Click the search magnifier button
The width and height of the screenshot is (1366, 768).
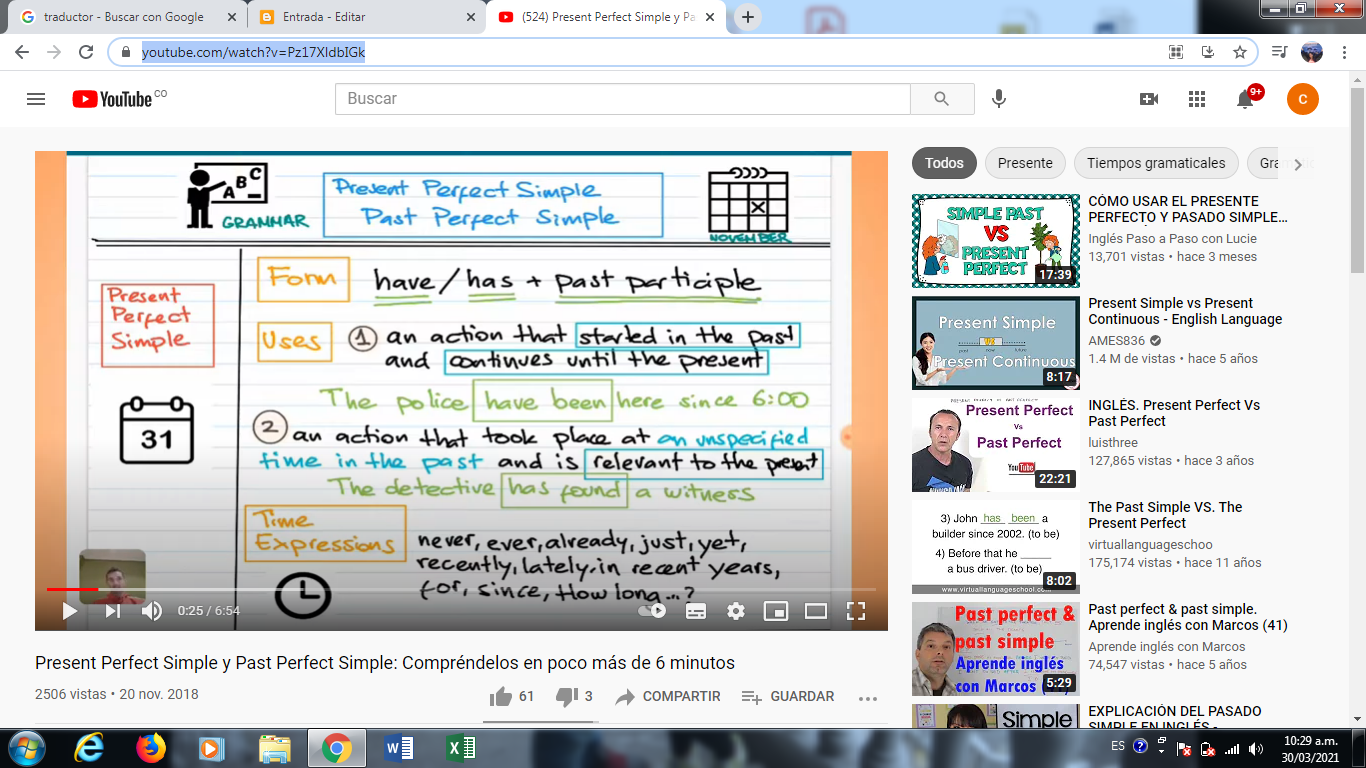coord(942,99)
